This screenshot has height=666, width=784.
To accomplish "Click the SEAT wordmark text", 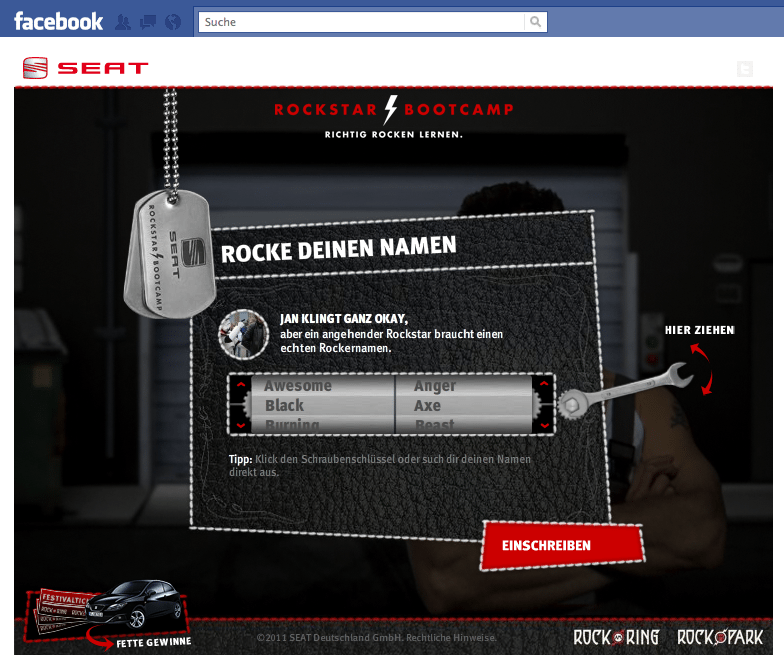I will [x=103, y=68].
